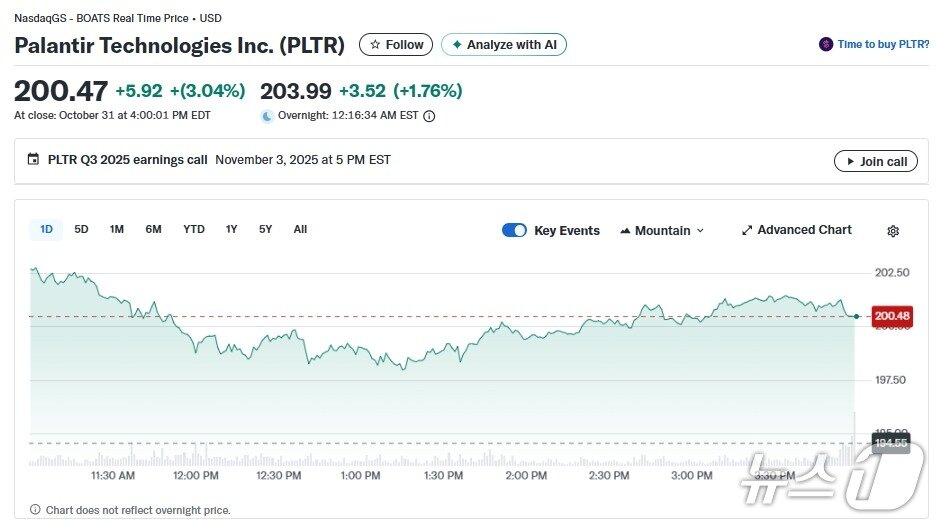This screenshot has height=524, width=938.
Task: Click the overnight moon icon
Action: click(x=267, y=116)
